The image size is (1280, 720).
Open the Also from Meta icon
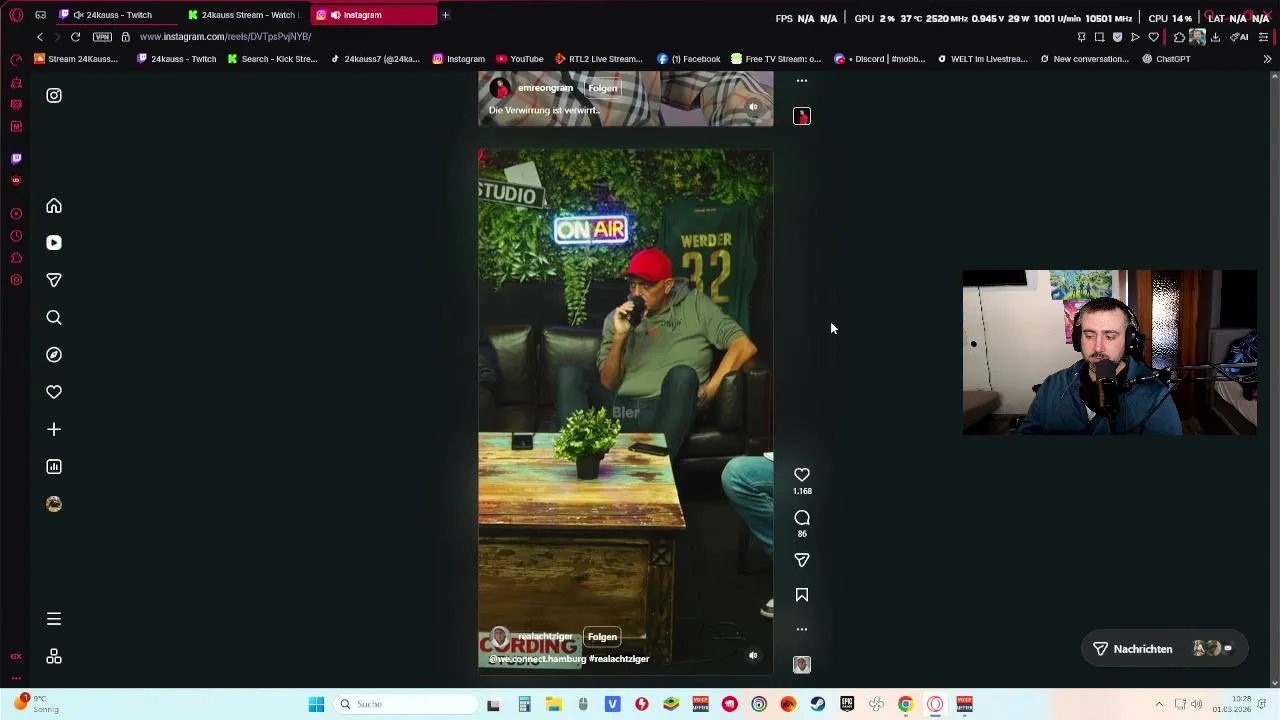[x=54, y=657]
